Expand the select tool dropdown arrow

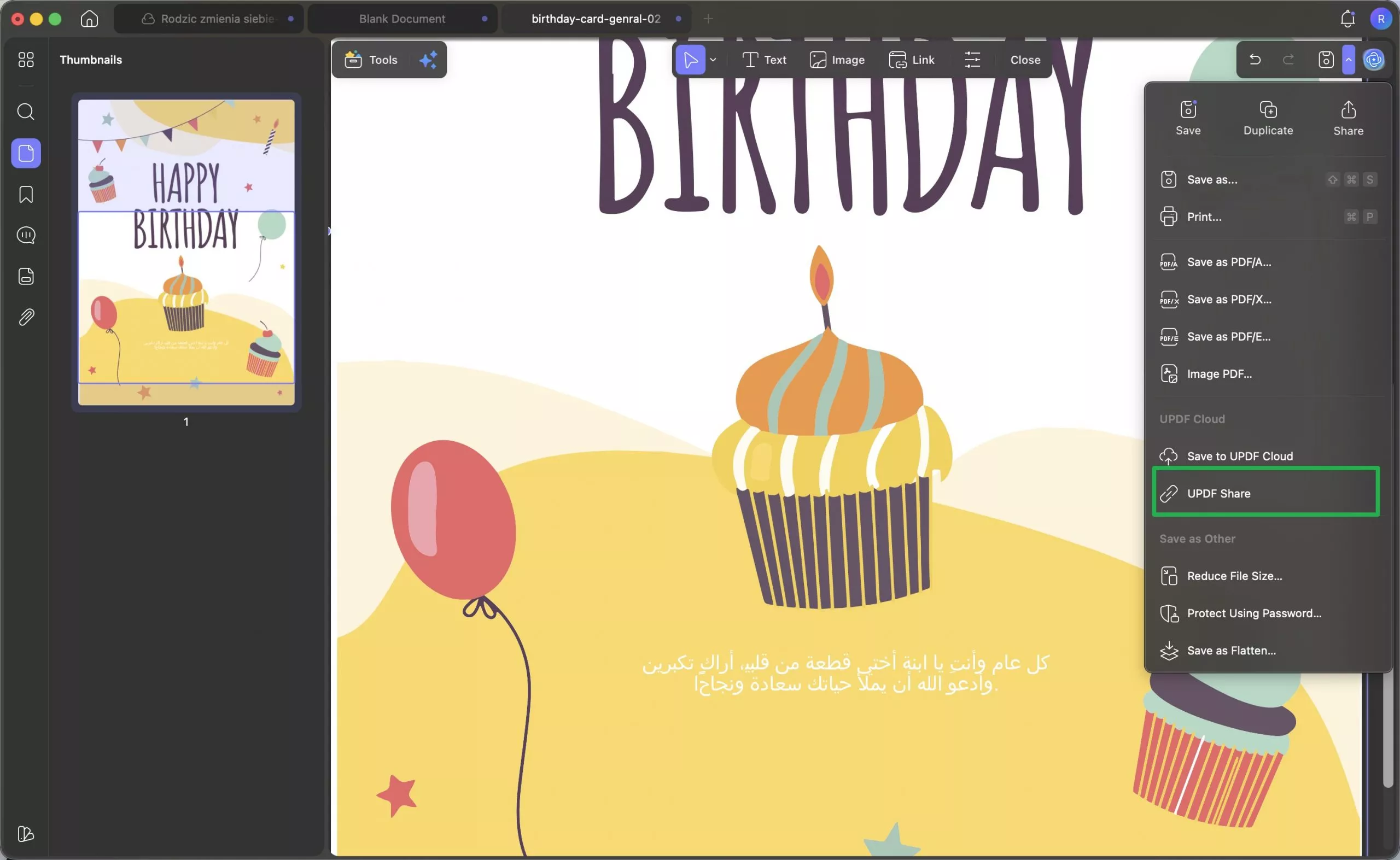(713, 60)
